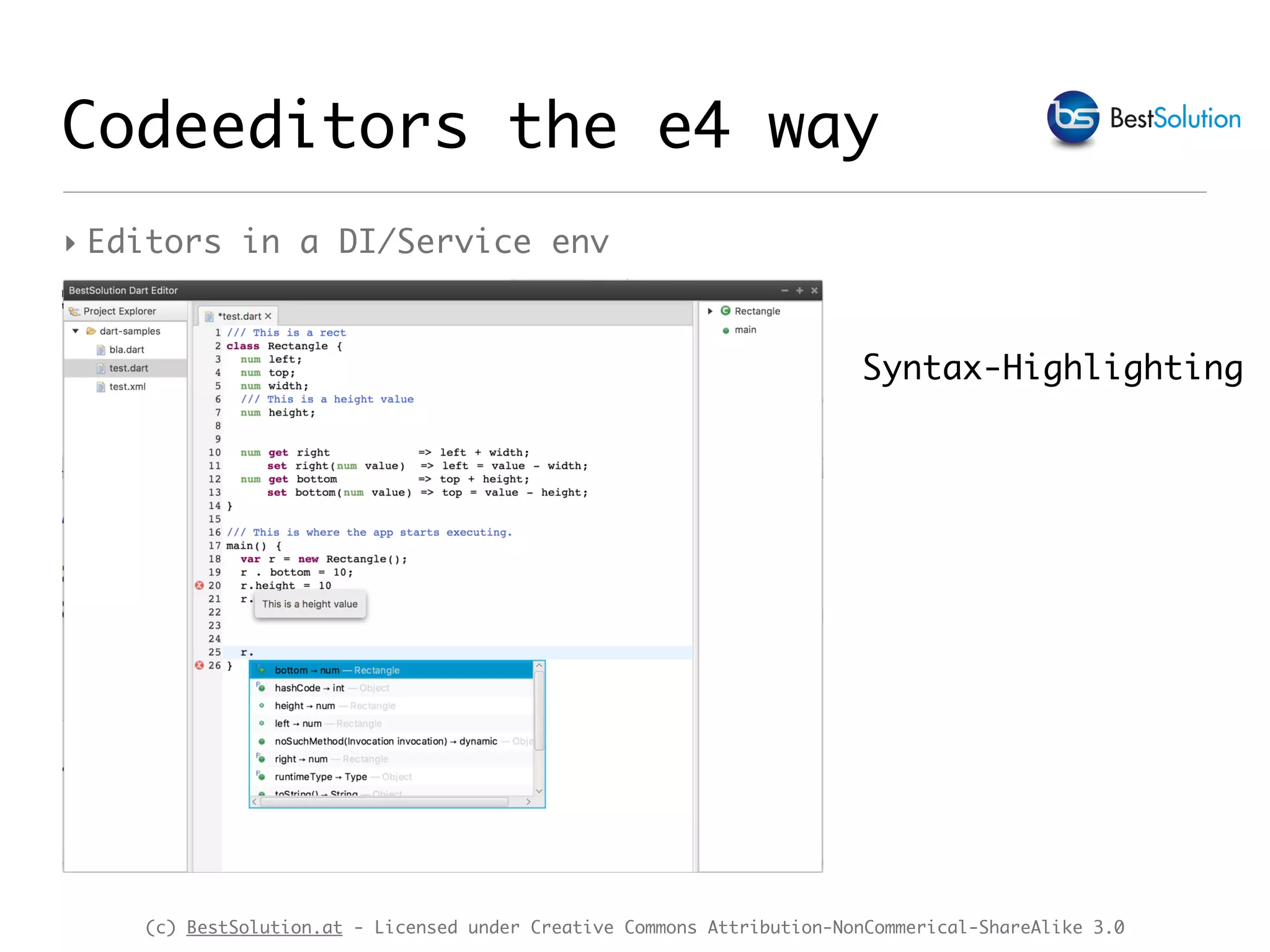
Task: Click the main function icon in outline
Action: pyautogui.click(x=726, y=330)
